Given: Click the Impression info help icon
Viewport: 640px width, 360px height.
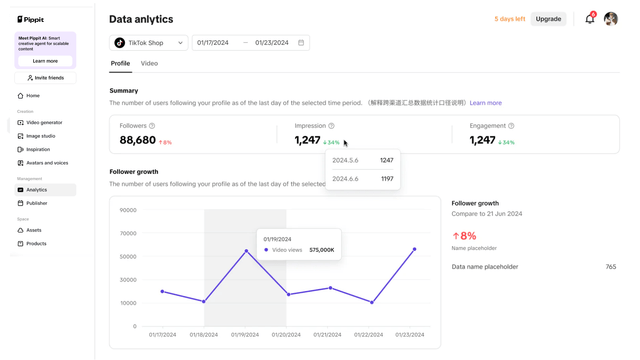Looking at the screenshot, I should coord(331,126).
